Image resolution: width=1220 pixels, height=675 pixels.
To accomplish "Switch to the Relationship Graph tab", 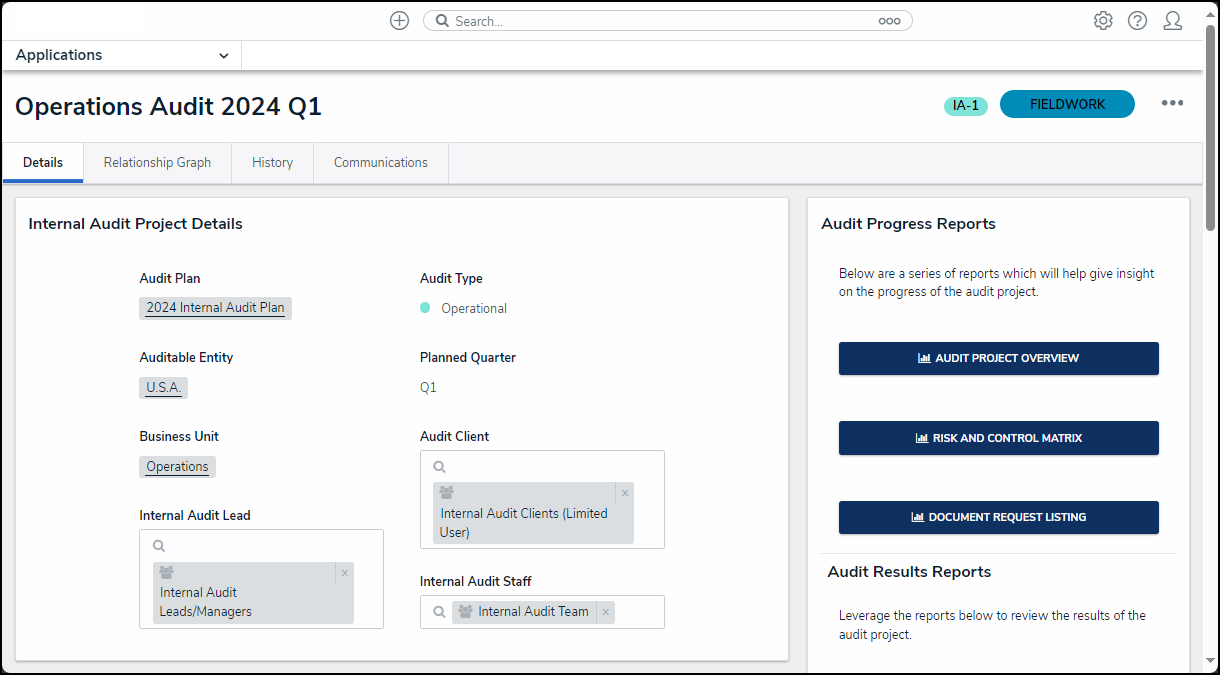I will tap(157, 163).
